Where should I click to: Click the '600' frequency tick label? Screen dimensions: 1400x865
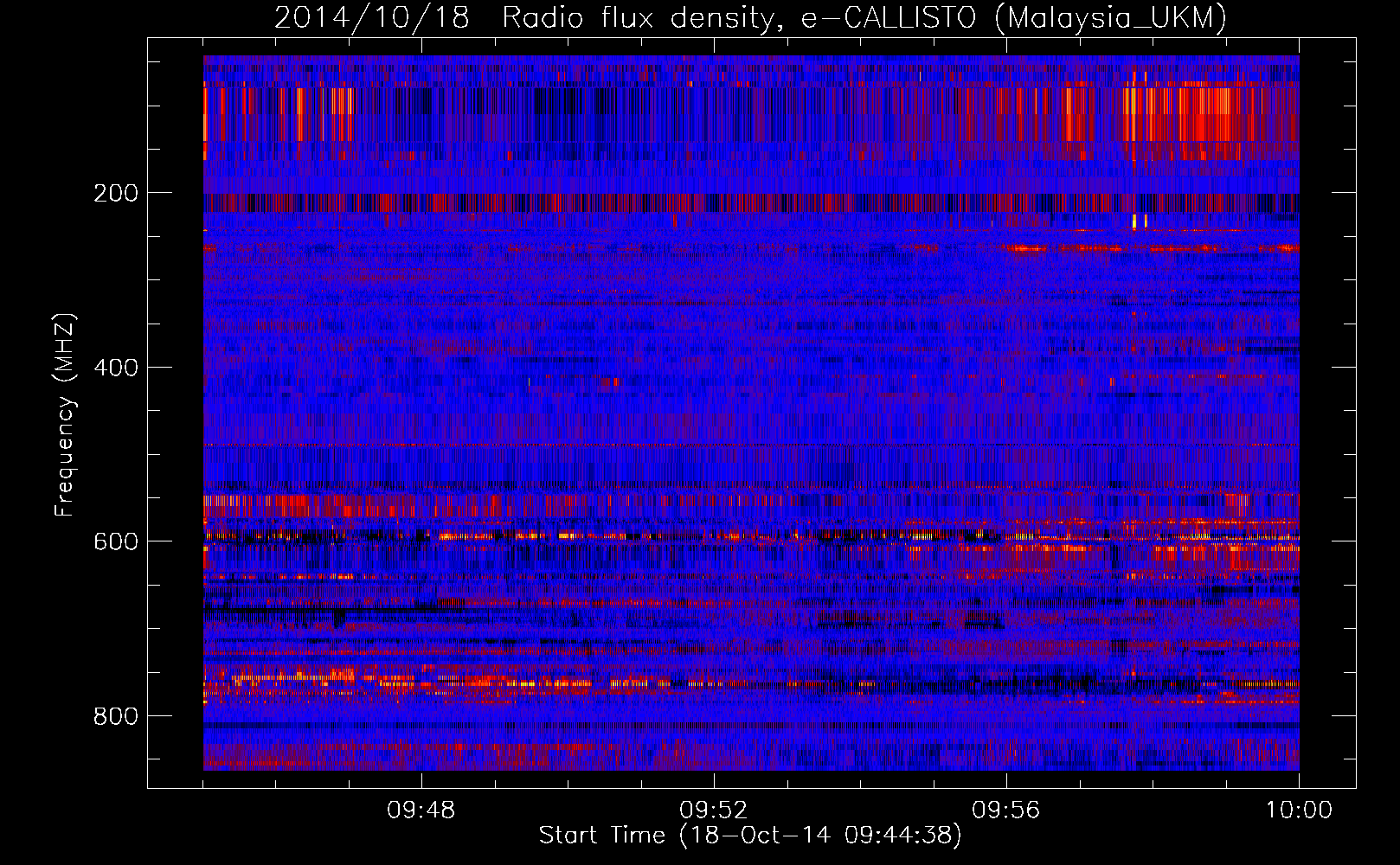pyautogui.click(x=116, y=541)
